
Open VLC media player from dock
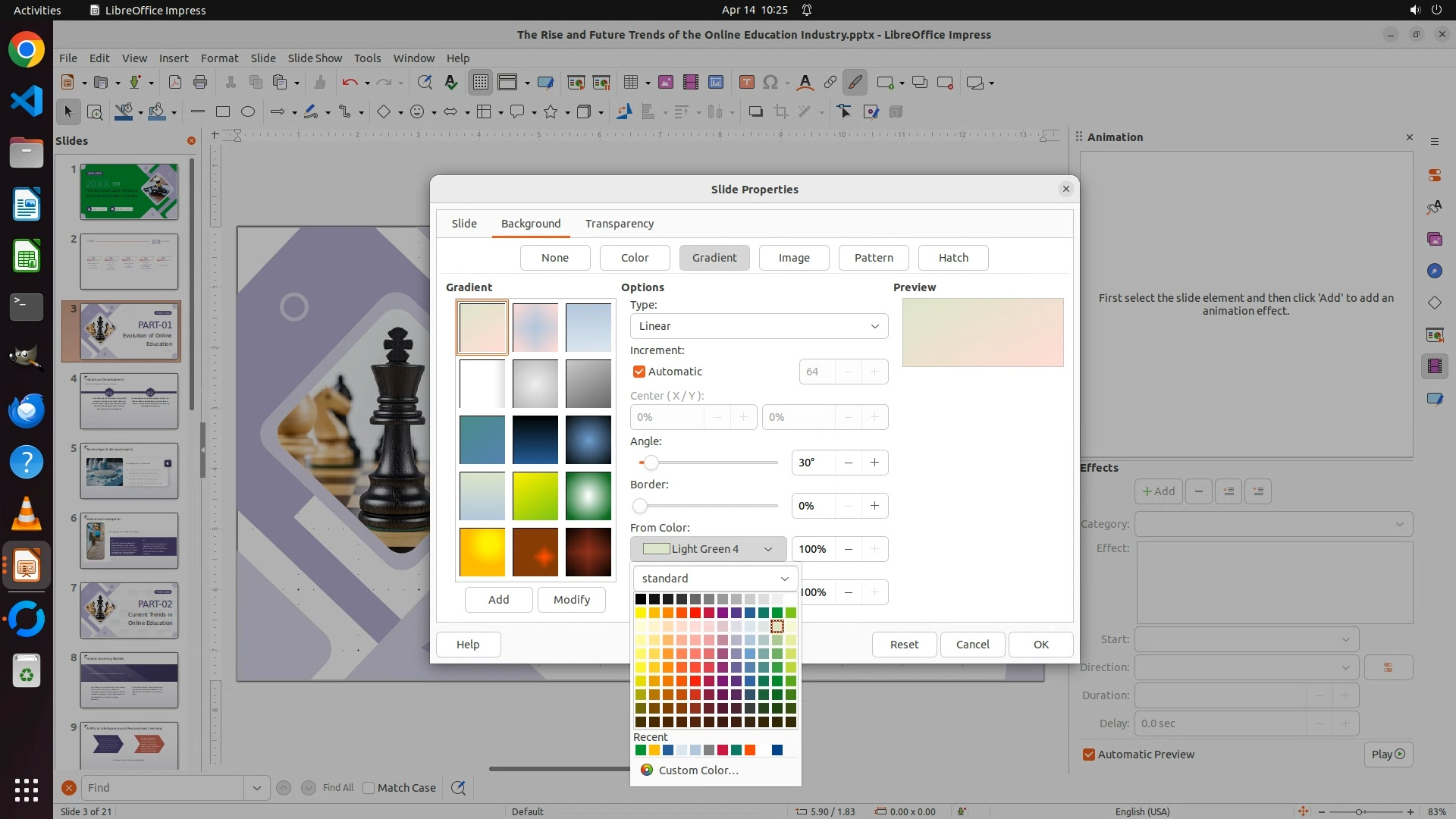click(27, 515)
